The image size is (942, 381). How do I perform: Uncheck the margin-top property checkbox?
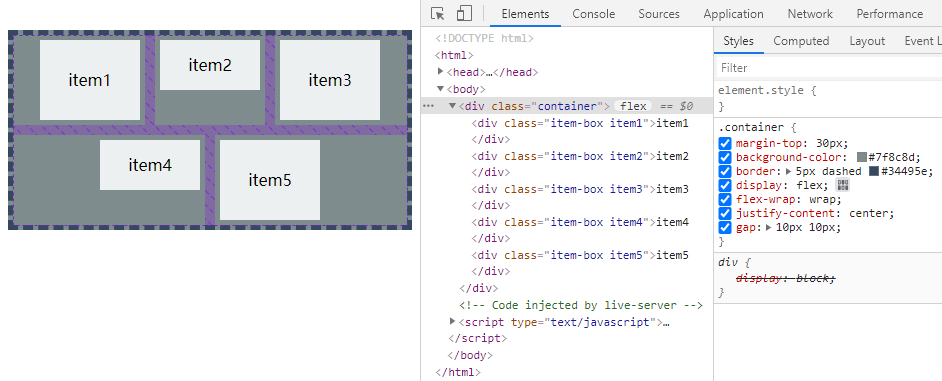725,144
